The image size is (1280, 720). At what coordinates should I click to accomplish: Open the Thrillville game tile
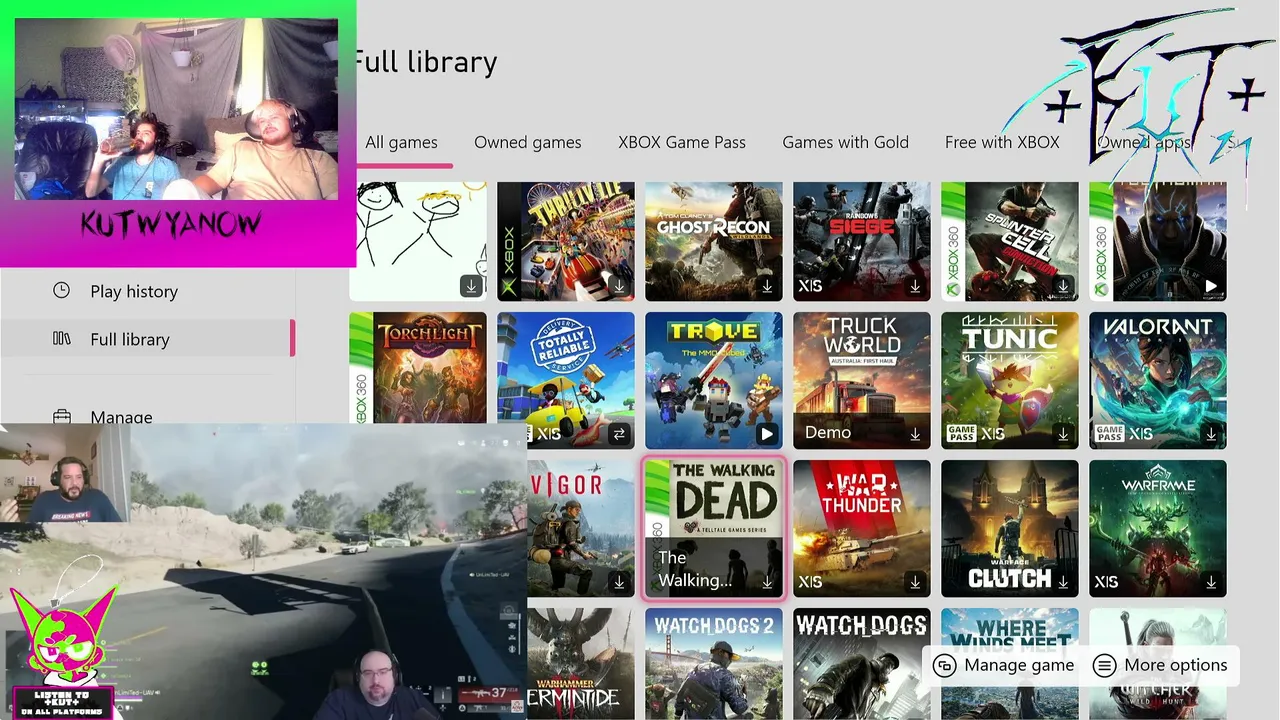coord(566,241)
